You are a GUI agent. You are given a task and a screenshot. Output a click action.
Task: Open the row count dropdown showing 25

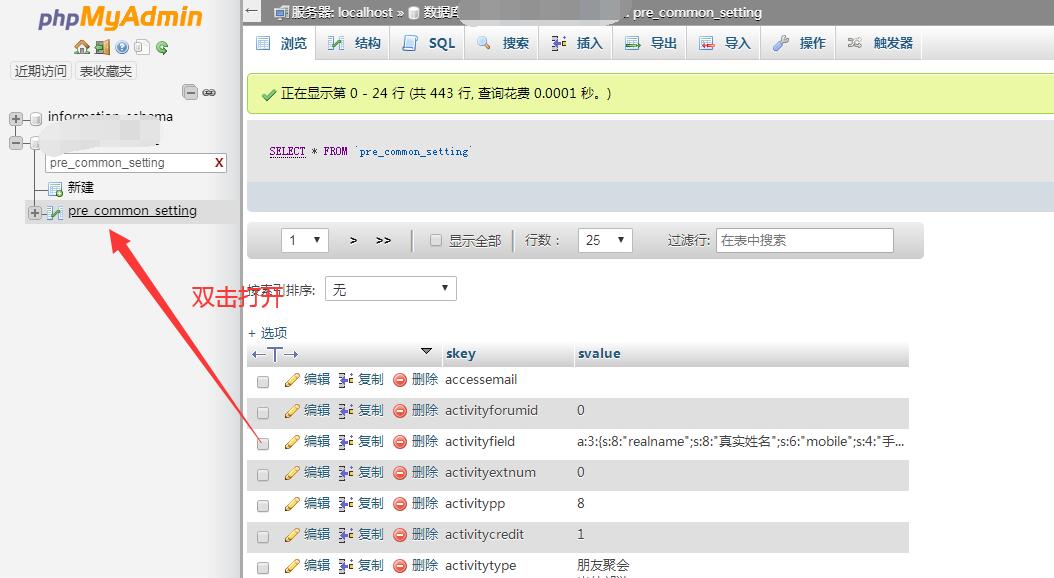tap(605, 241)
